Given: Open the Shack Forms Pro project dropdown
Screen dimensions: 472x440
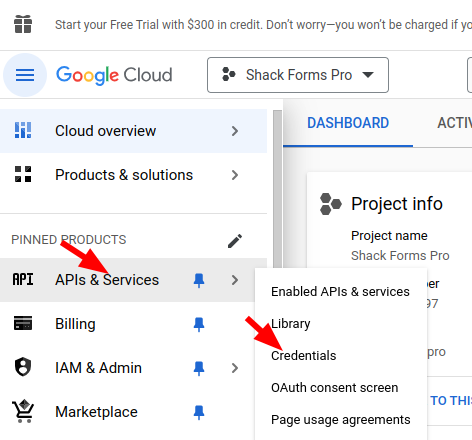Looking at the screenshot, I should pos(298,75).
